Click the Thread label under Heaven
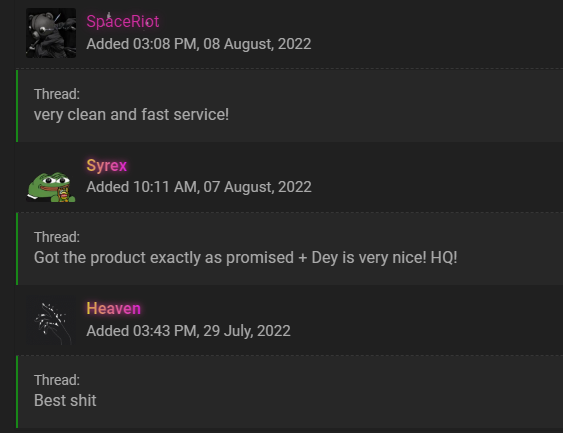 [x=57, y=380]
